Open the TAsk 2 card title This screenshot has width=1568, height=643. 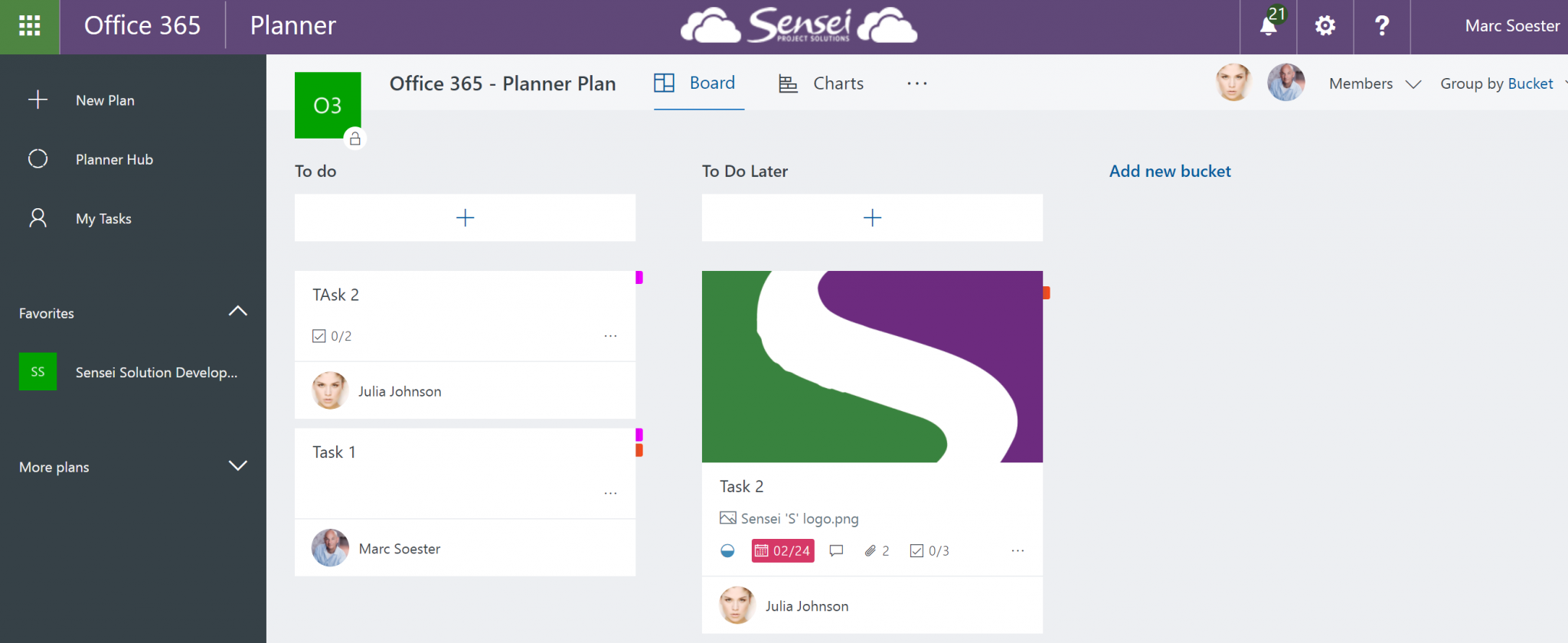[335, 295]
